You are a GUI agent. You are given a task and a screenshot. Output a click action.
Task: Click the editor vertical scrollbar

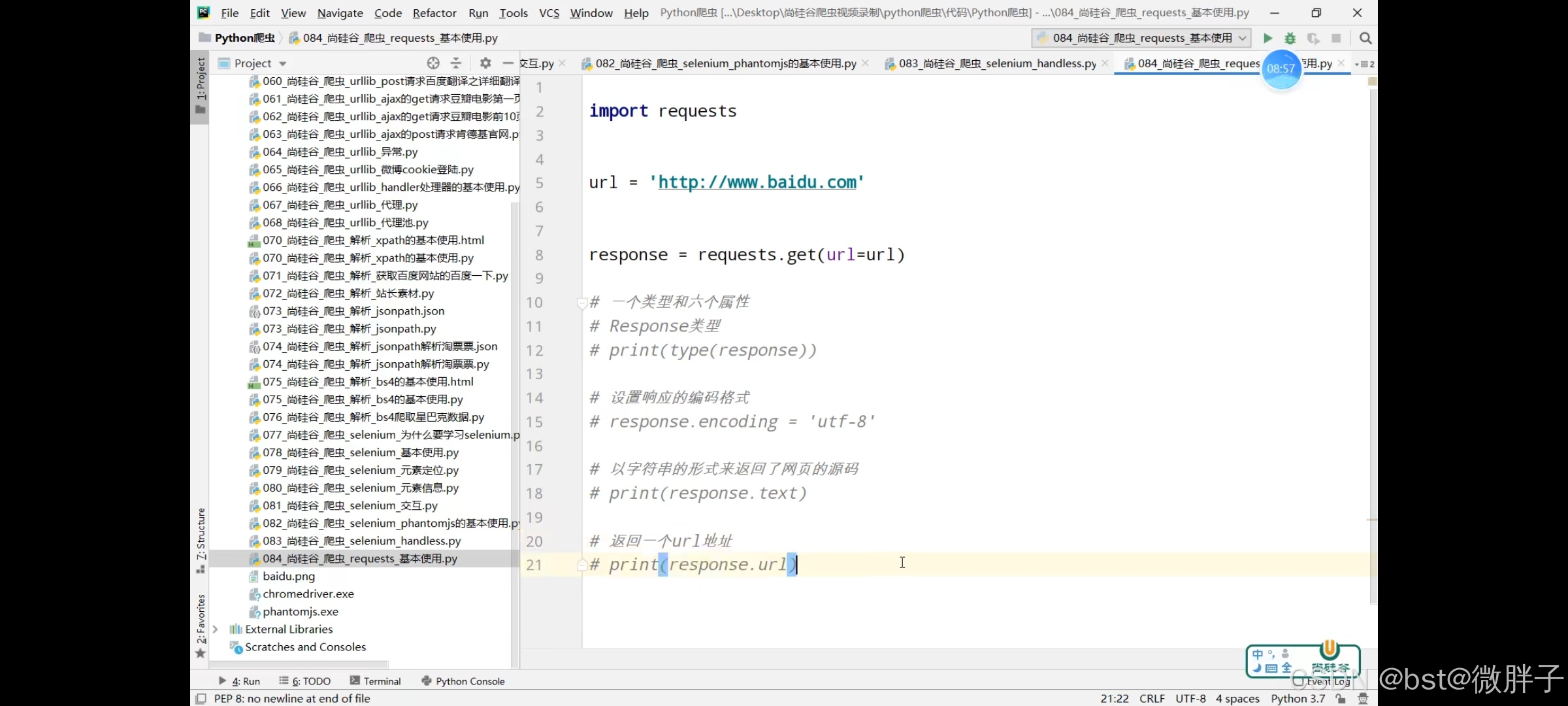tap(1373, 345)
